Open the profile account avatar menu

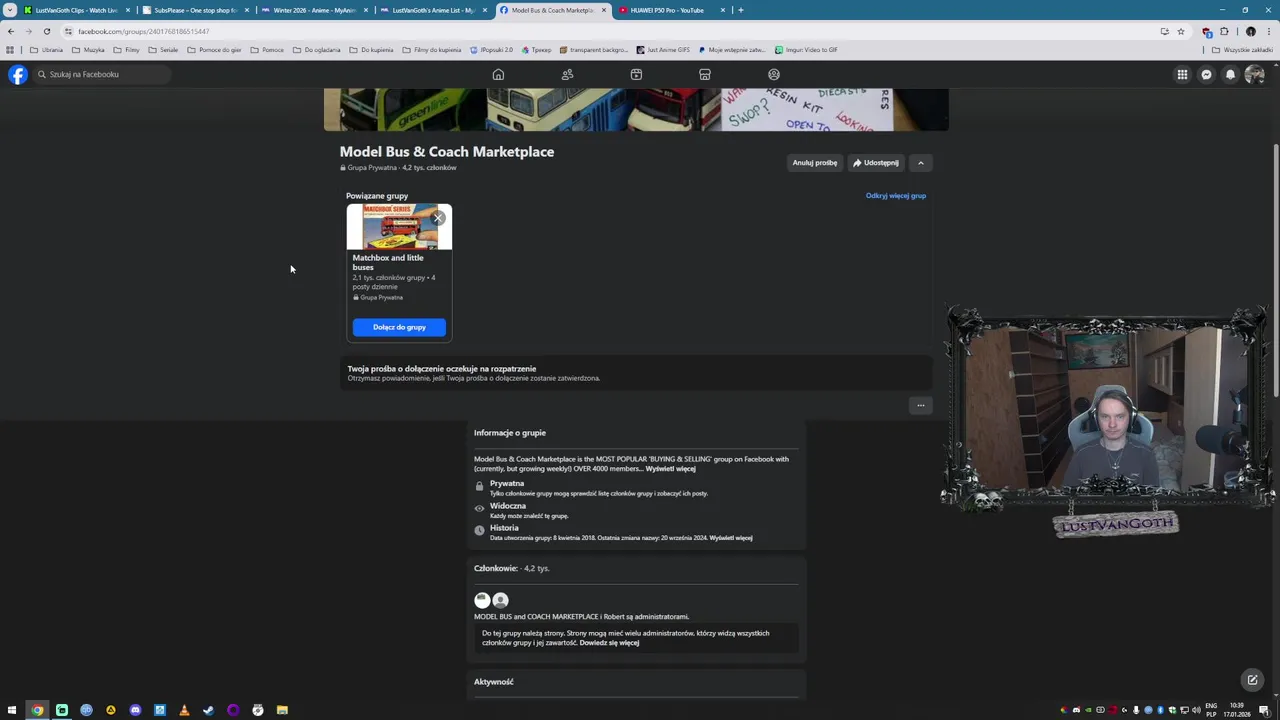tap(1254, 74)
